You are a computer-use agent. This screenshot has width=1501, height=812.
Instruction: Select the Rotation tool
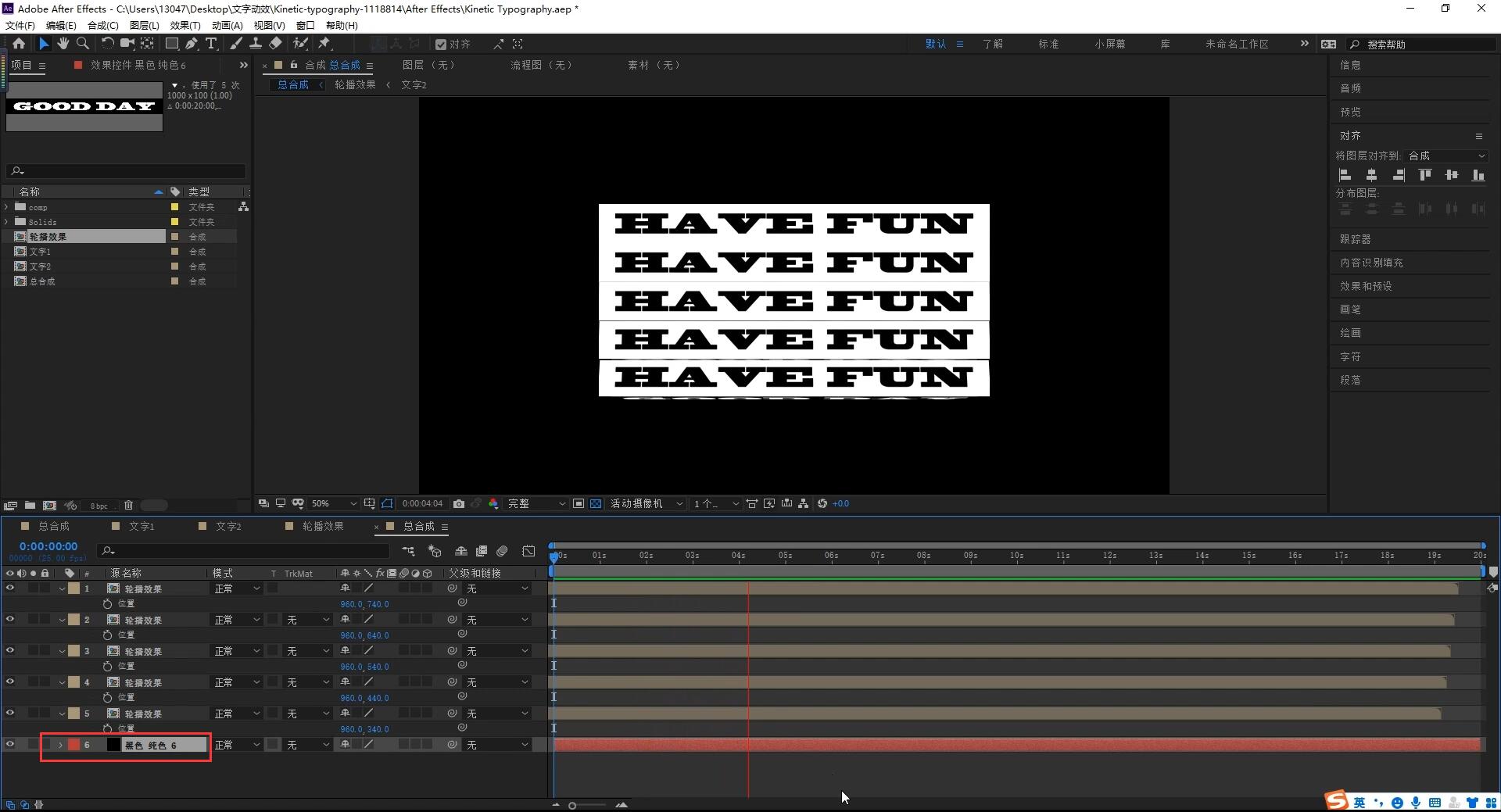[108, 44]
